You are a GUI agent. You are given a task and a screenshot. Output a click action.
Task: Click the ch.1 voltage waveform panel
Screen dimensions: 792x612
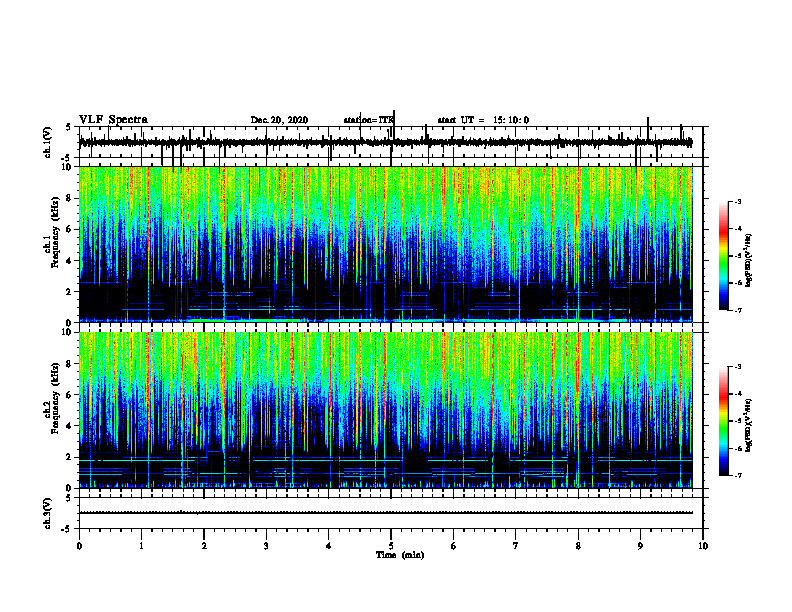click(x=391, y=142)
